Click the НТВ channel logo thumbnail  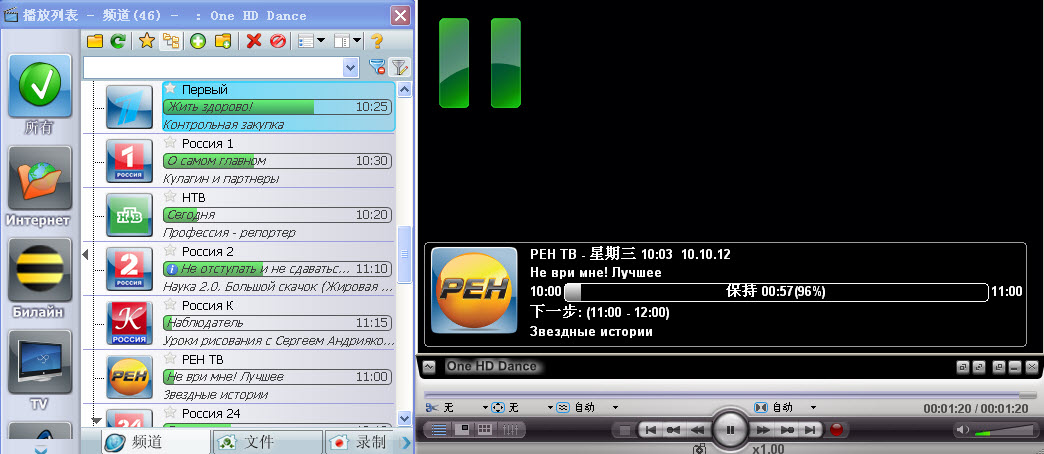(130, 215)
